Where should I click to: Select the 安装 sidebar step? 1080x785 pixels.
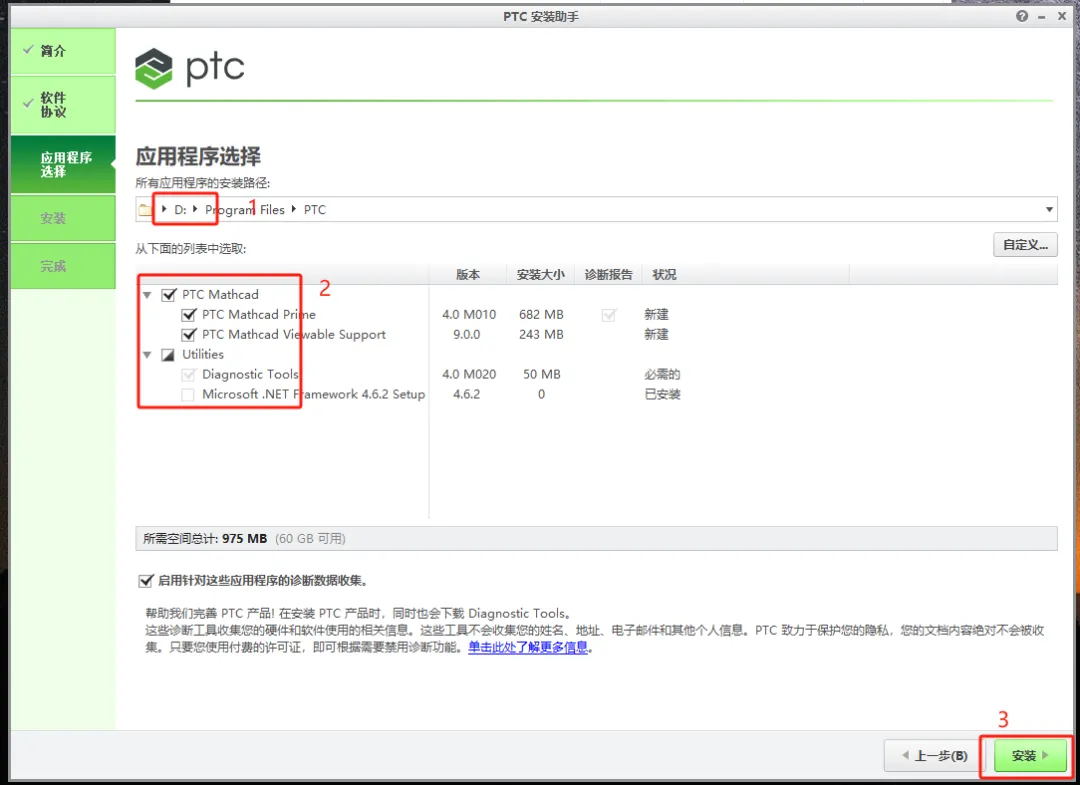63,218
